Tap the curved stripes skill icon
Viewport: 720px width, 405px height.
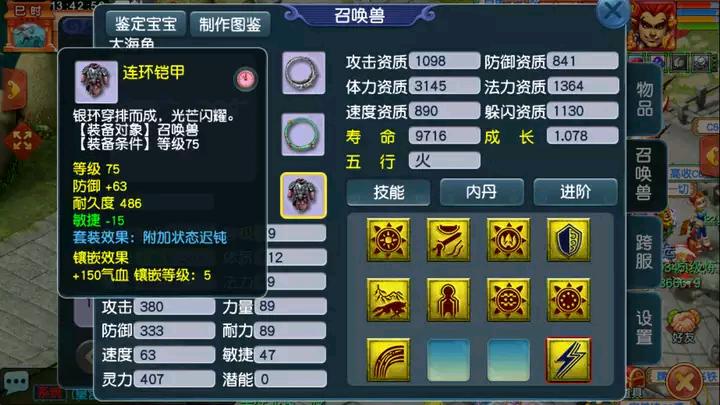coord(388,360)
